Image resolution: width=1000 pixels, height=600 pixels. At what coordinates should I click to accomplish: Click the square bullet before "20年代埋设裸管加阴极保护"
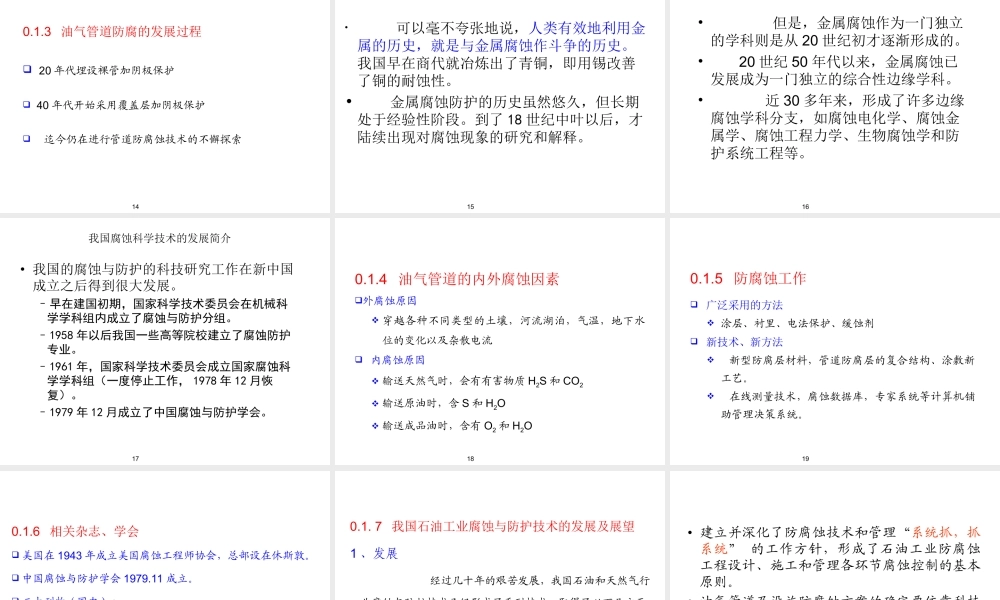[x=25, y=70]
